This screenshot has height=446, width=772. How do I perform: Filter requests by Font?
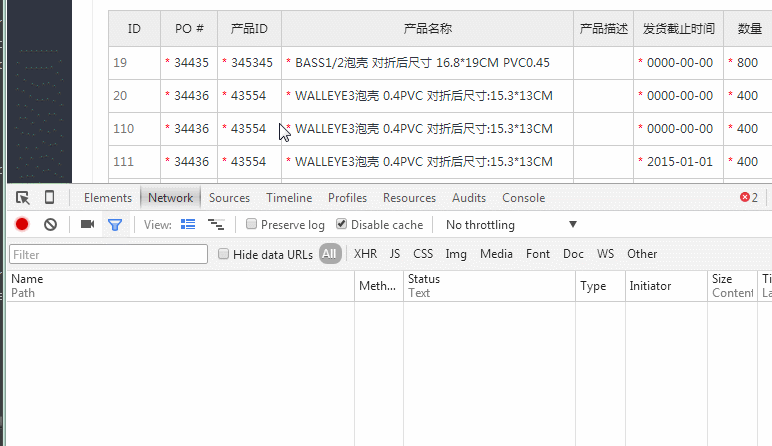[x=538, y=254]
